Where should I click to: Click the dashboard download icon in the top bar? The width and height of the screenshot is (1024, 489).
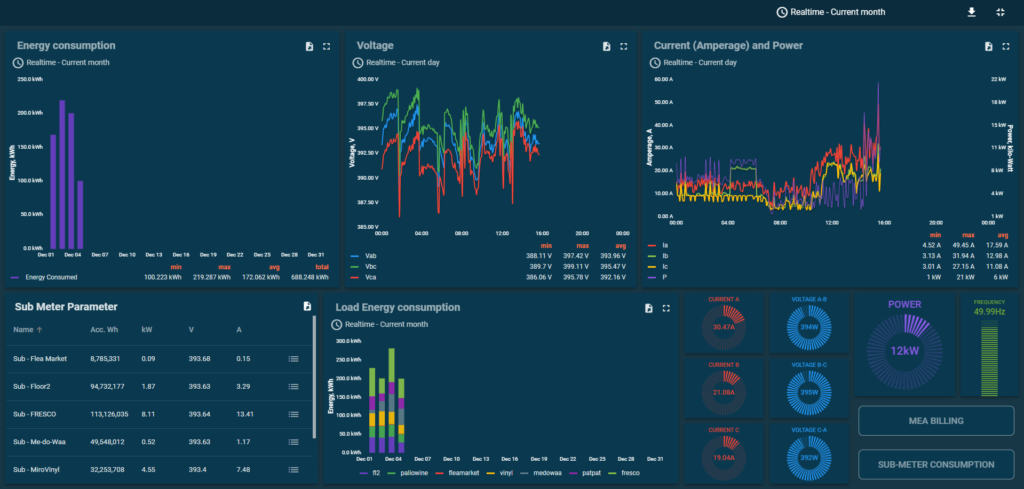point(970,12)
